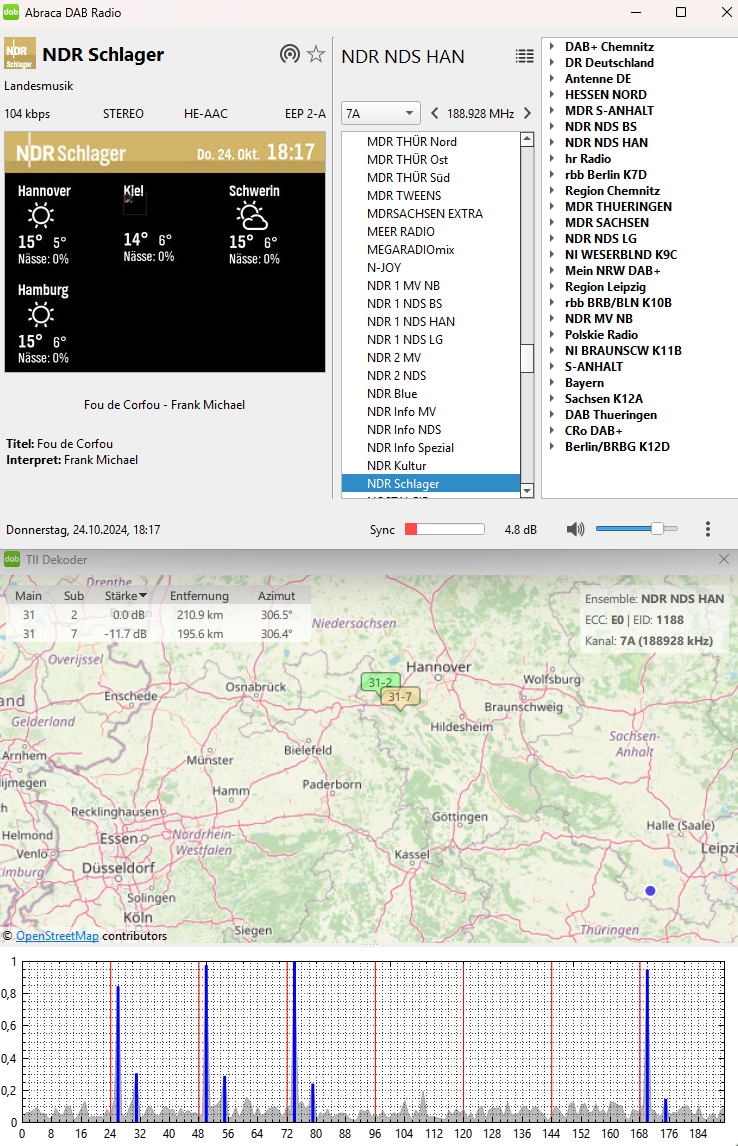738x1146 pixels.
Task: Mark NDR Schlager as favorite star
Action: click(x=316, y=54)
